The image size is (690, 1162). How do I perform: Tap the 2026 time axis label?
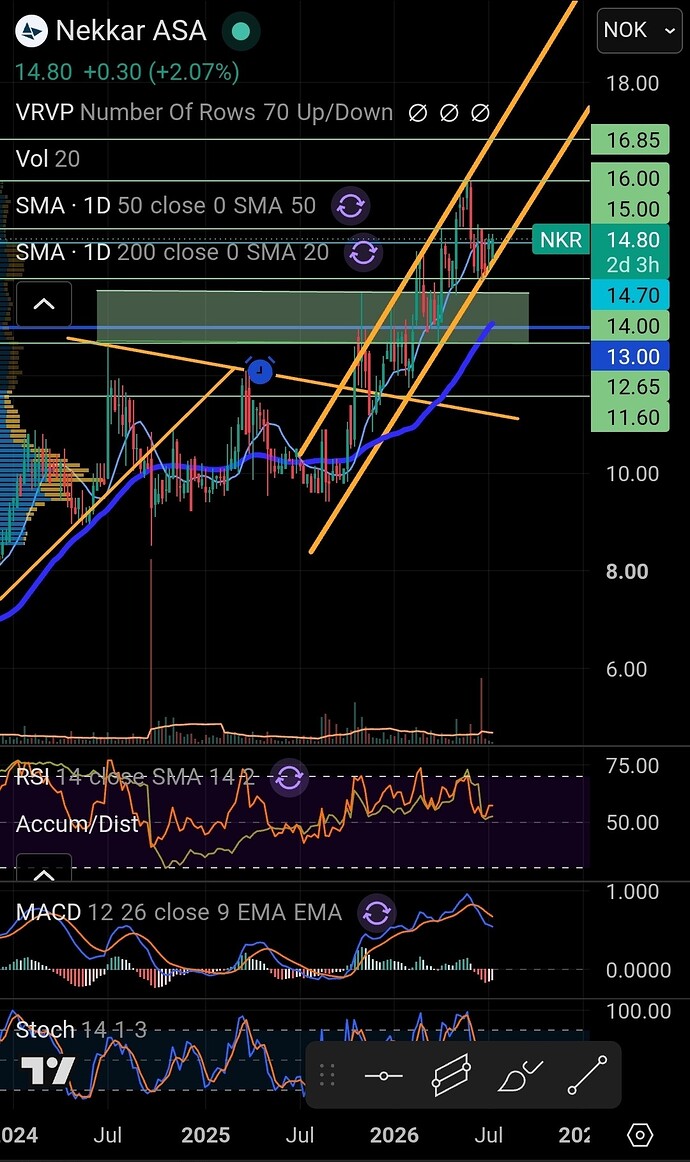(x=394, y=1135)
